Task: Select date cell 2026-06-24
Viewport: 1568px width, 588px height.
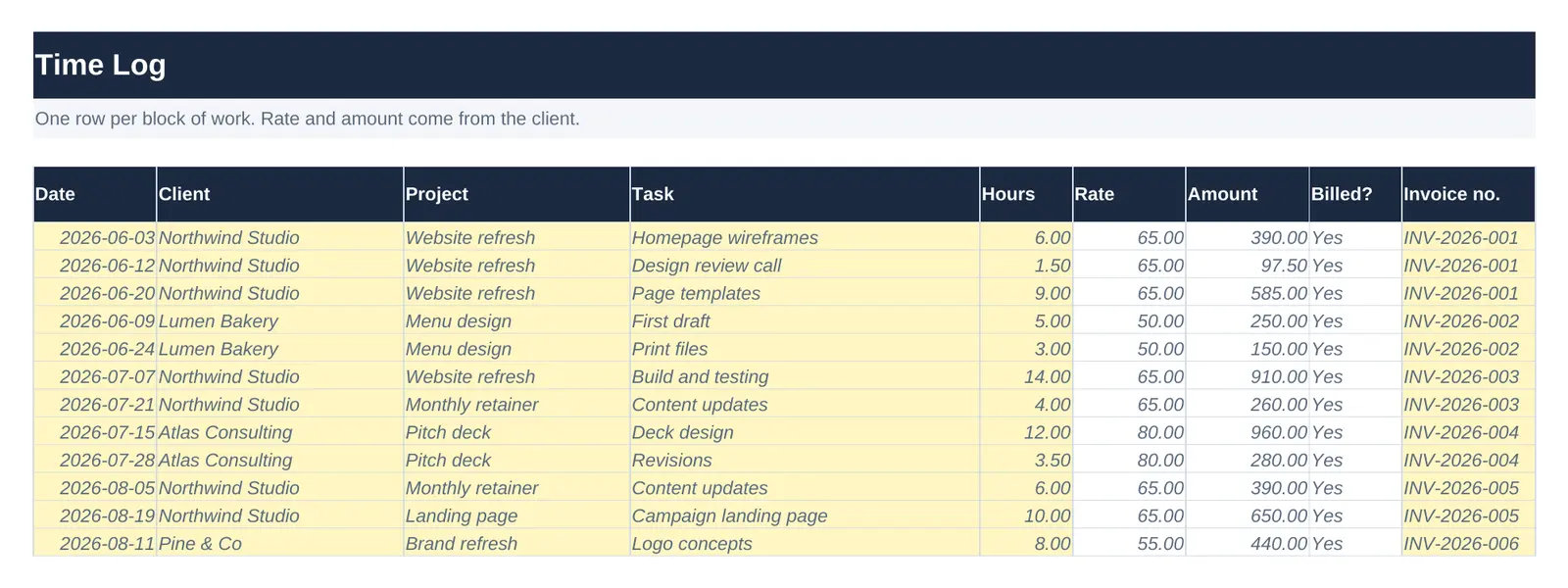Action: click(x=95, y=349)
